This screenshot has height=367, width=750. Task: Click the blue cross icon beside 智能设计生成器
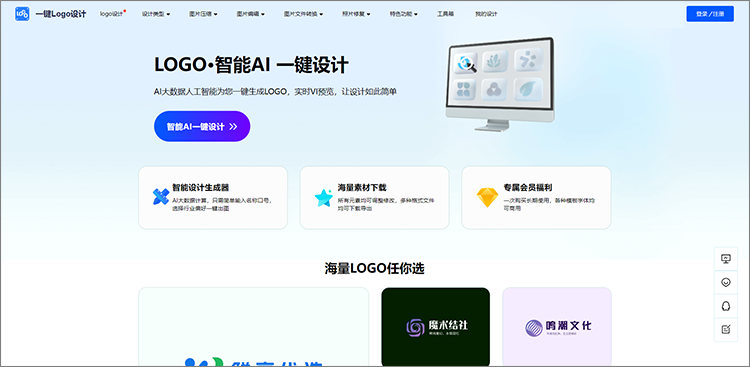(x=161, y=197)
